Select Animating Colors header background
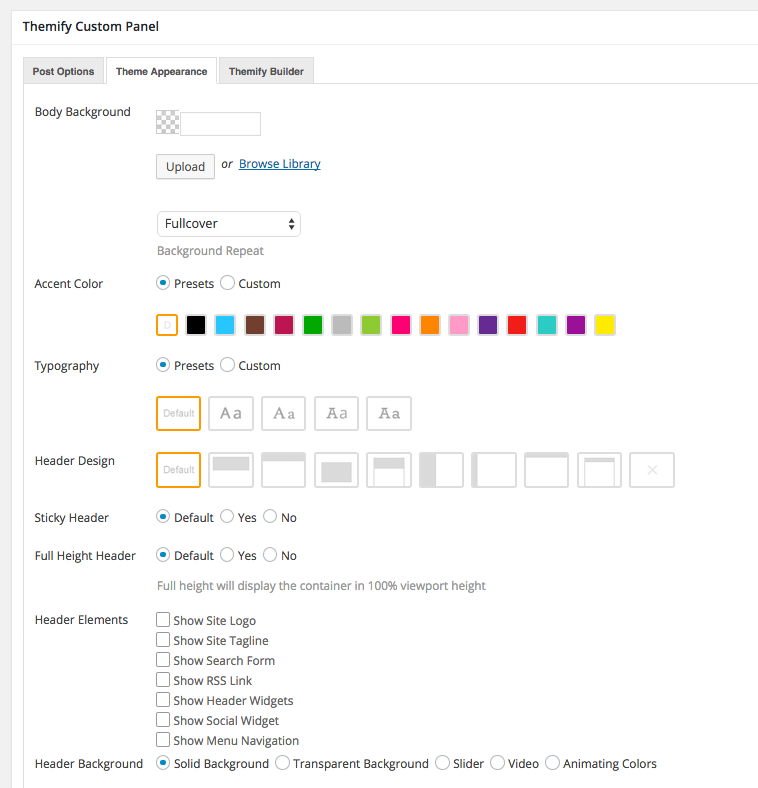 point(552,762)
